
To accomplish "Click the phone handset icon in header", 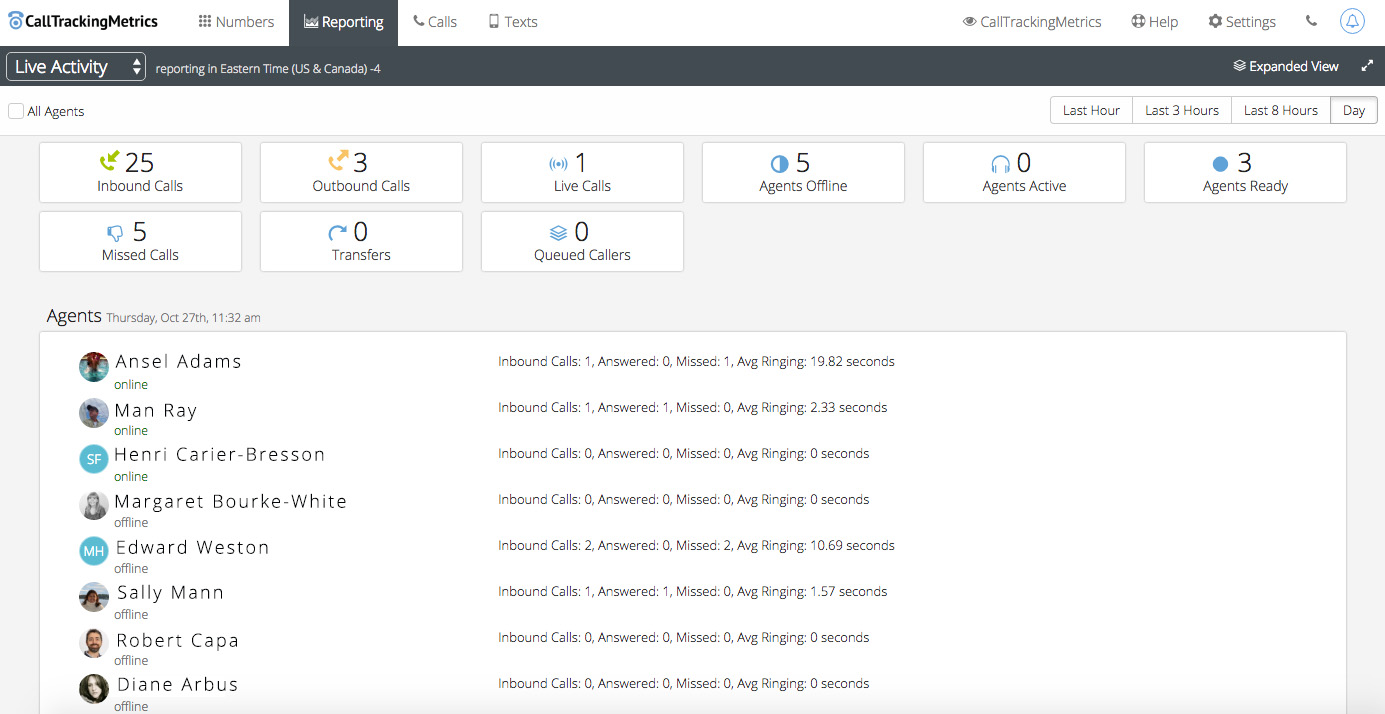I will pyautogui.click(x=1311, y=21).
